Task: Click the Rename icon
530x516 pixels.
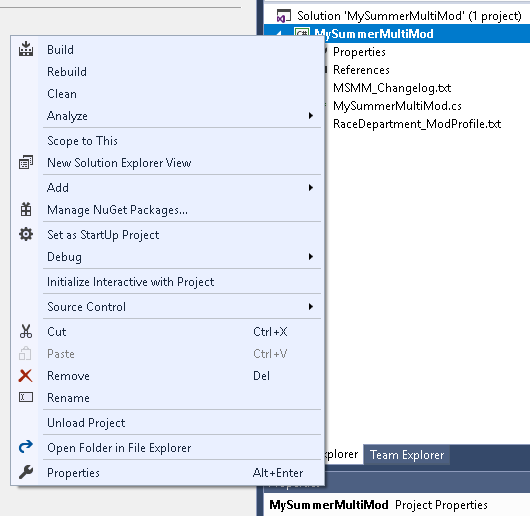Action: pos(26,397)
